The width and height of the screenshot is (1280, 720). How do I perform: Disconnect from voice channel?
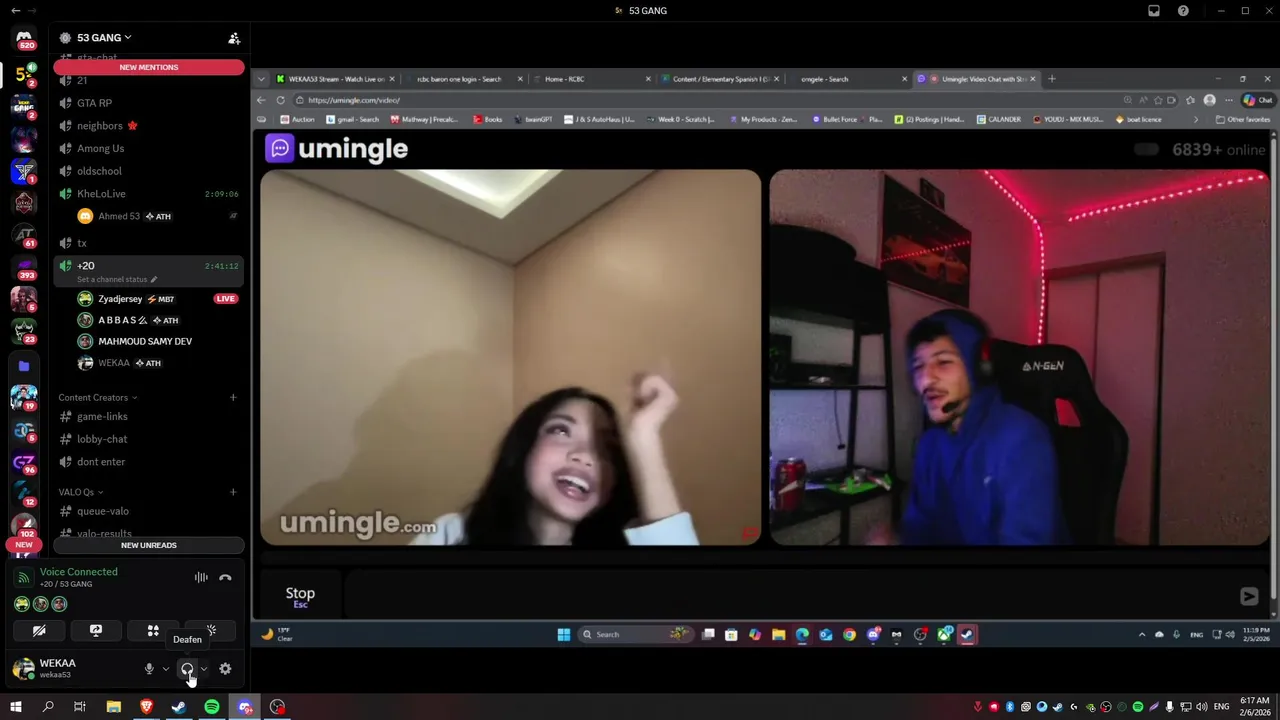226,577
